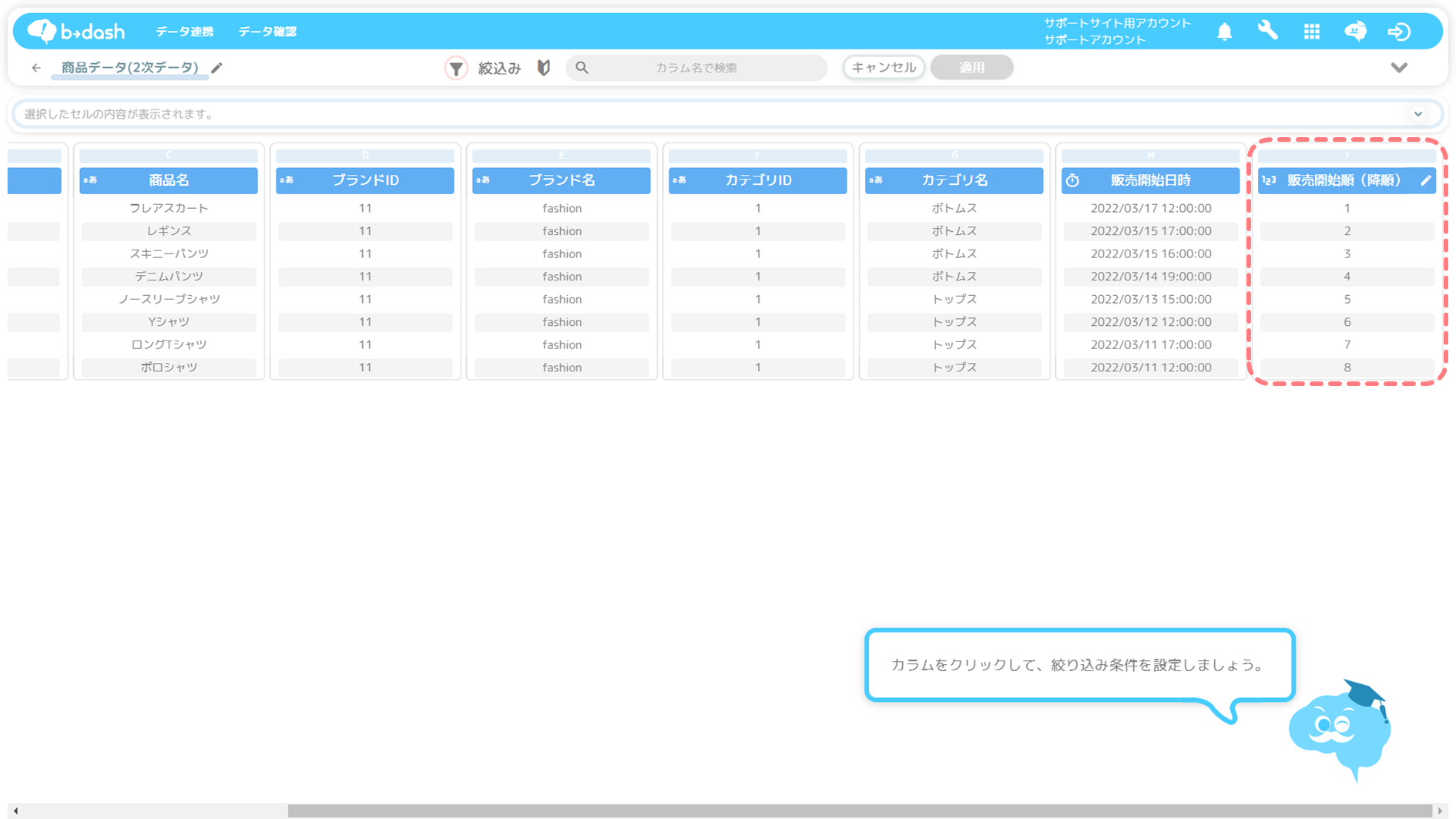Click 商品データ(2次データ) title
The height and width of the screenshot is (819, 1456).
129,68
